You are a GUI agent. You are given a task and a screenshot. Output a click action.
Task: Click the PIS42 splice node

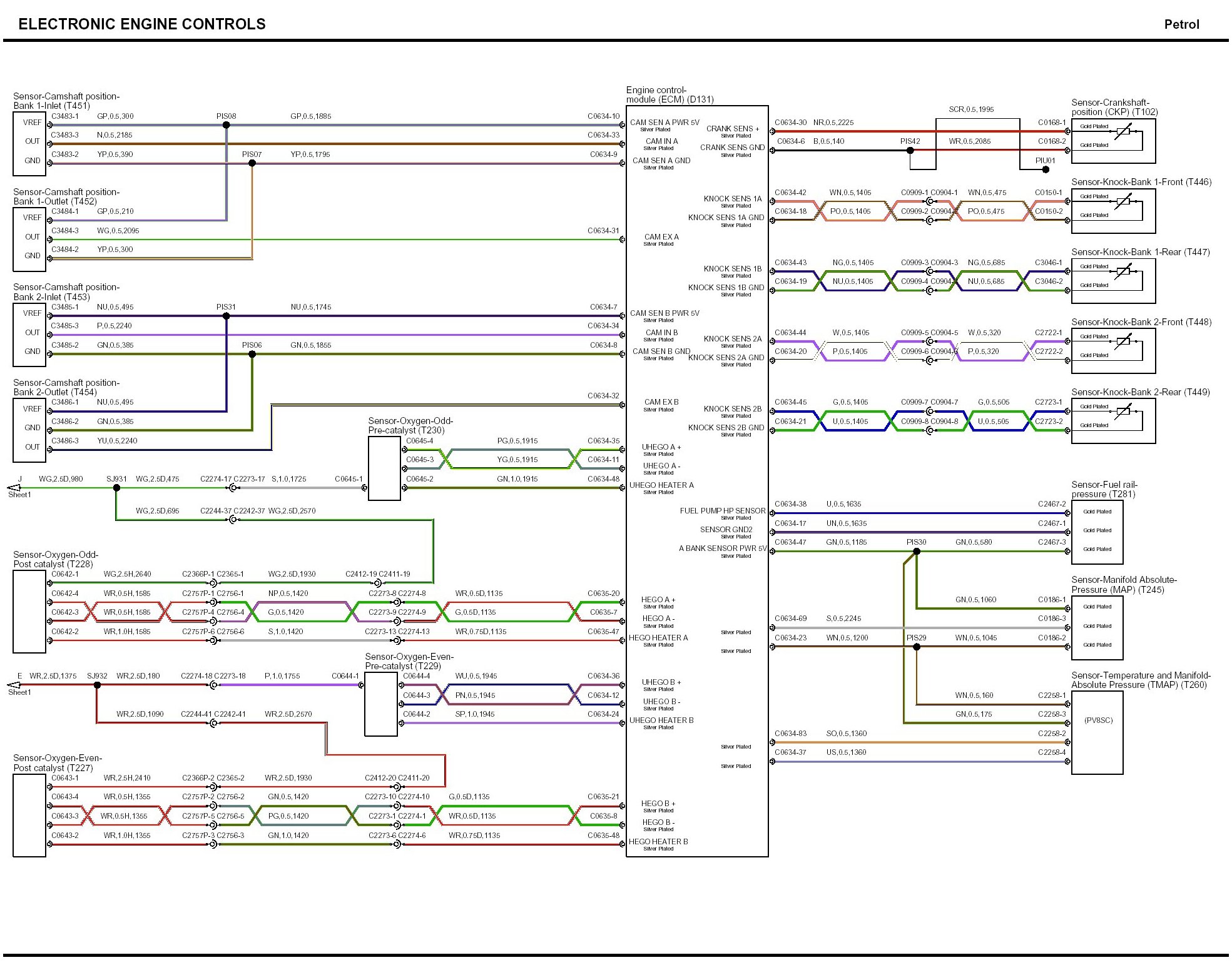click(x=910, y=150)
